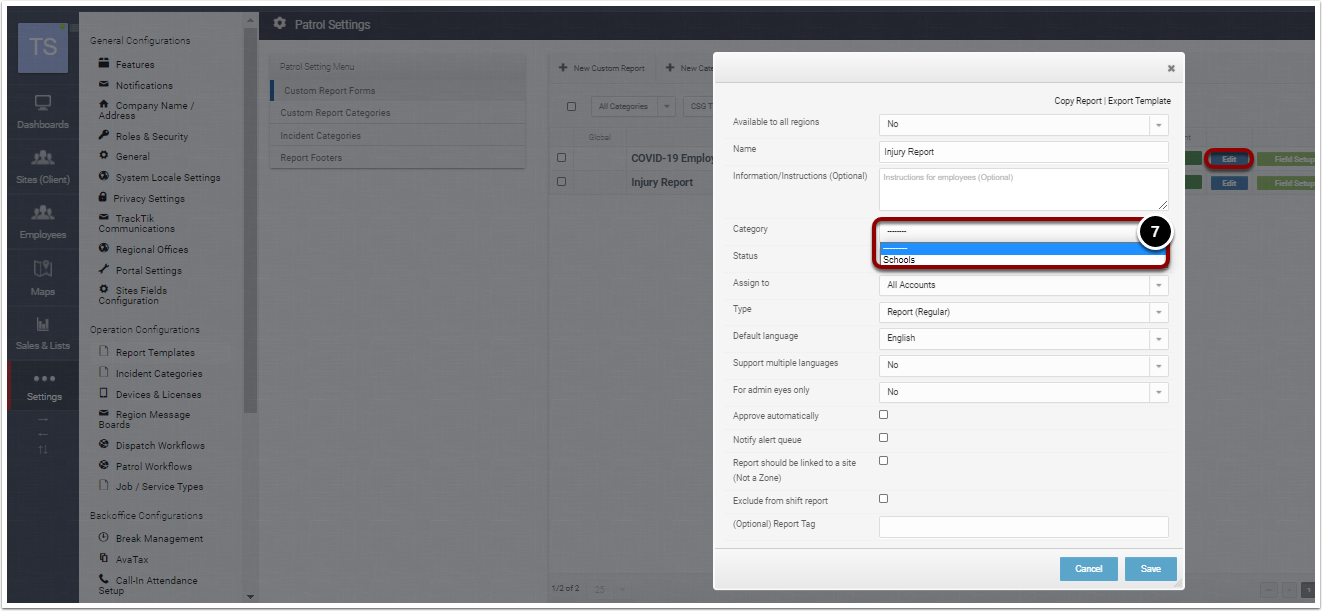Image resolution: width=1322 pixels, height=611 pixels.
Task: Click the report Name input field
Action: (x=1023, y=152)
